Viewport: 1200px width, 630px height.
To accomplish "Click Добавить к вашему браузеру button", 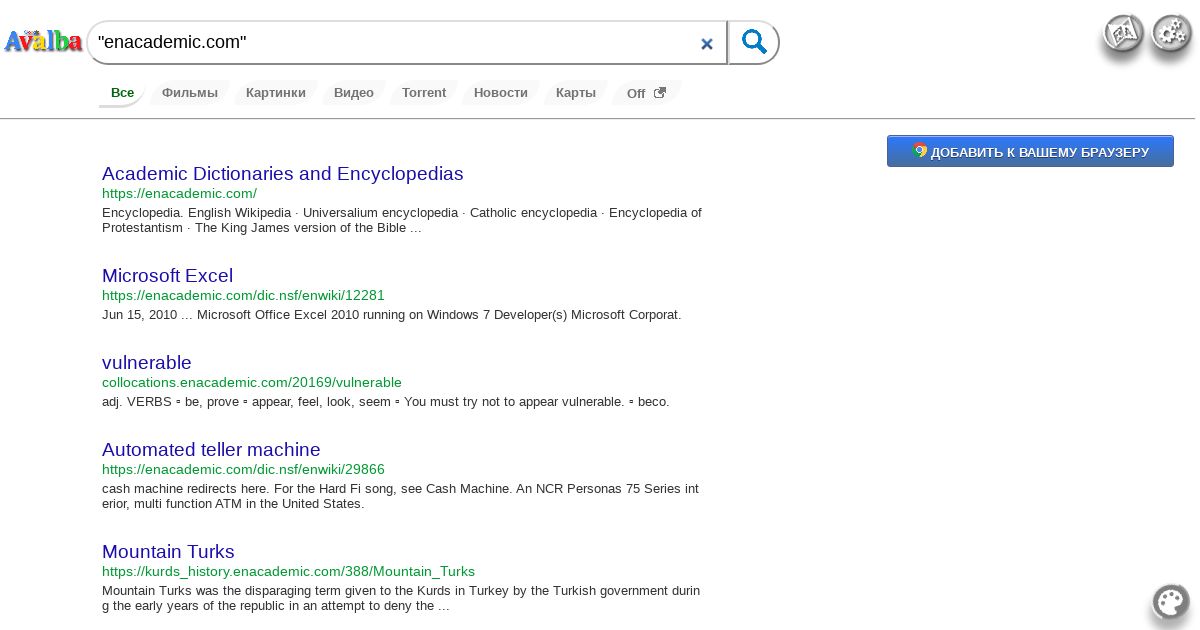I will (x=1030, y=151).
